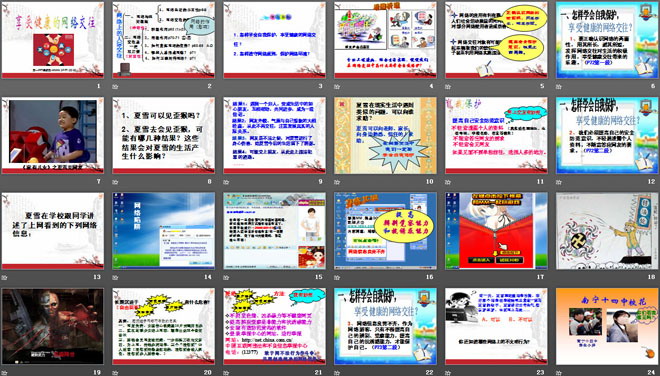Select slide 3 with two blue questions
The width and height of the screenshot is (660, 376).
pos(274,40)
